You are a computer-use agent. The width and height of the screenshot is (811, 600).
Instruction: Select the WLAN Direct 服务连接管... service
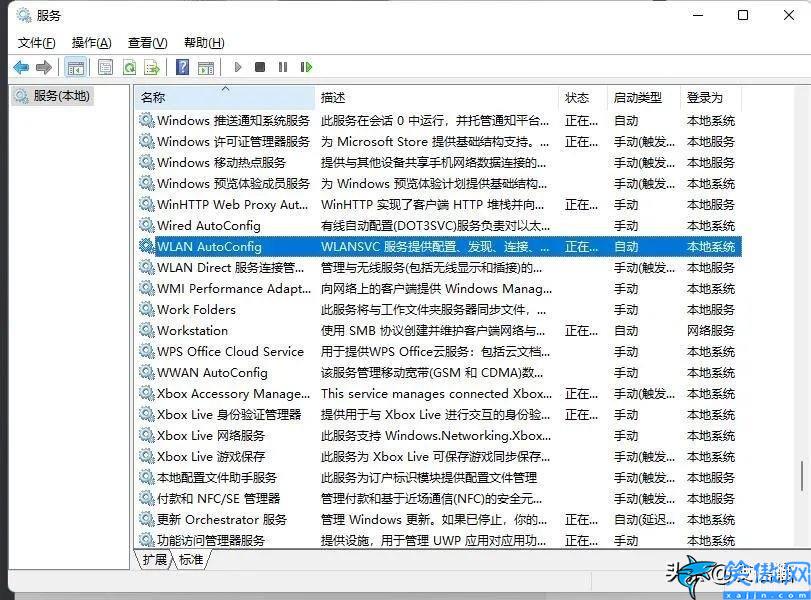pyautogui.click(x=231, y=267)
